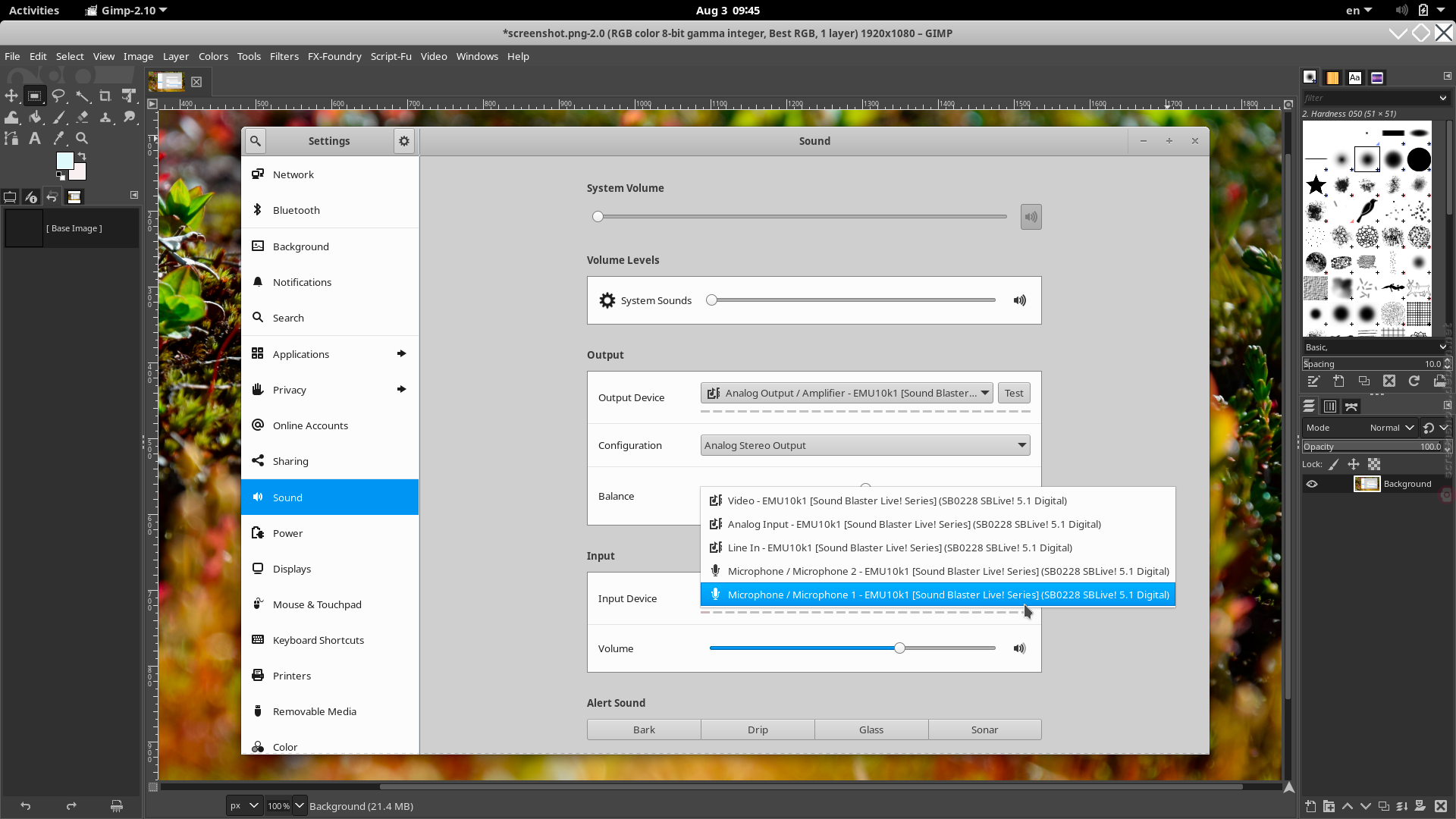The width and height of the screenshot is (1456, 819).
Task: Select the Smudge tool
Action: 129,117
